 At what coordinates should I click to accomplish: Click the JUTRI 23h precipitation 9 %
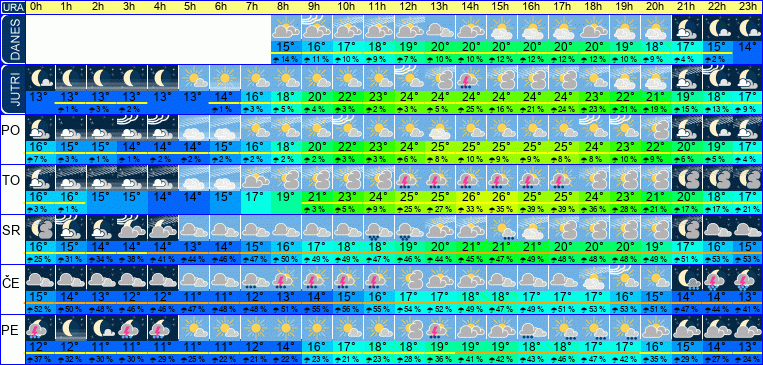[747, 110]
